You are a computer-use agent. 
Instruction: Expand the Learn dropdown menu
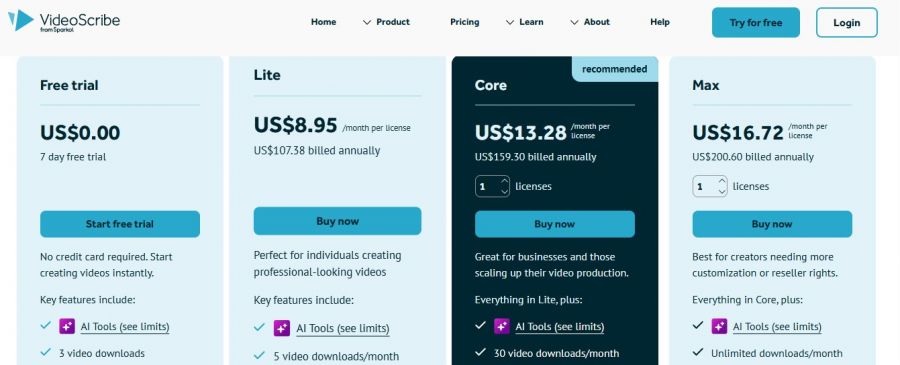(524, 22)
